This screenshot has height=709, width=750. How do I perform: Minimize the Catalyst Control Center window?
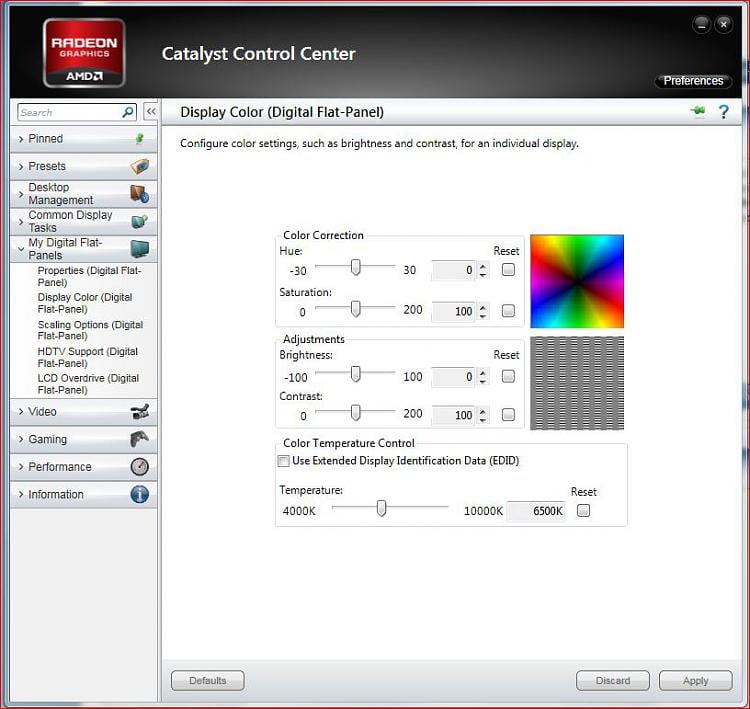click(x=701, y=24)
